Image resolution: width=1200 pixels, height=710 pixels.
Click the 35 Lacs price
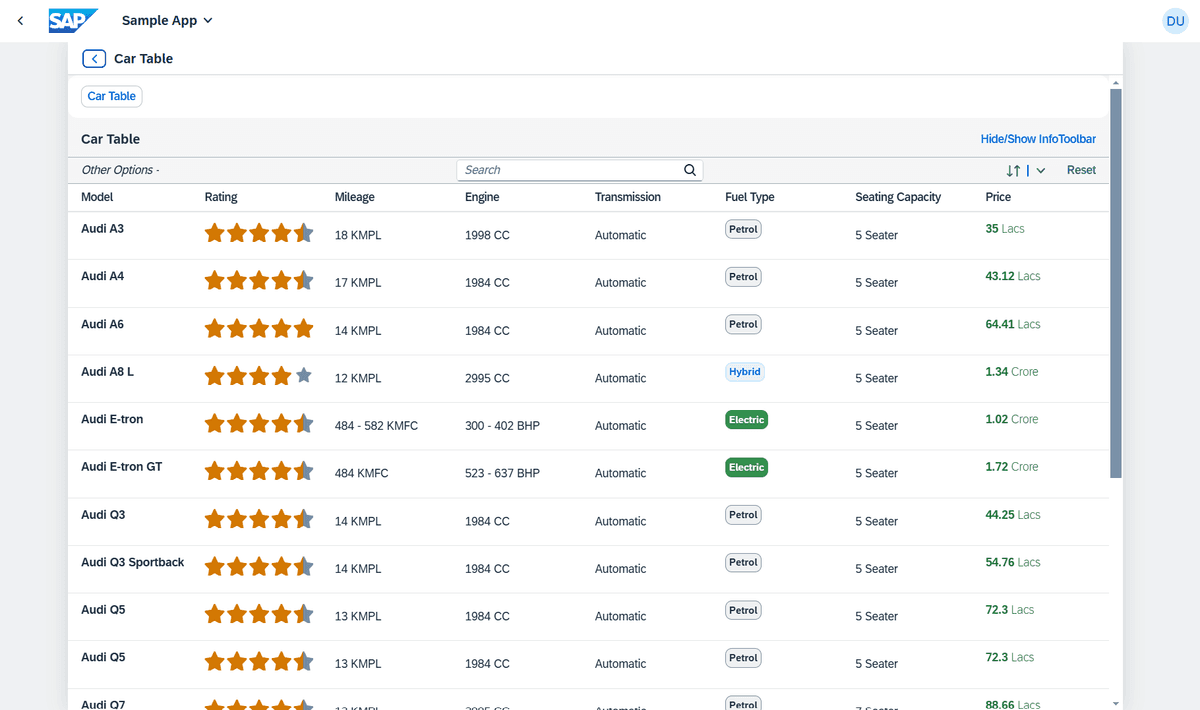click(1005, 229)
